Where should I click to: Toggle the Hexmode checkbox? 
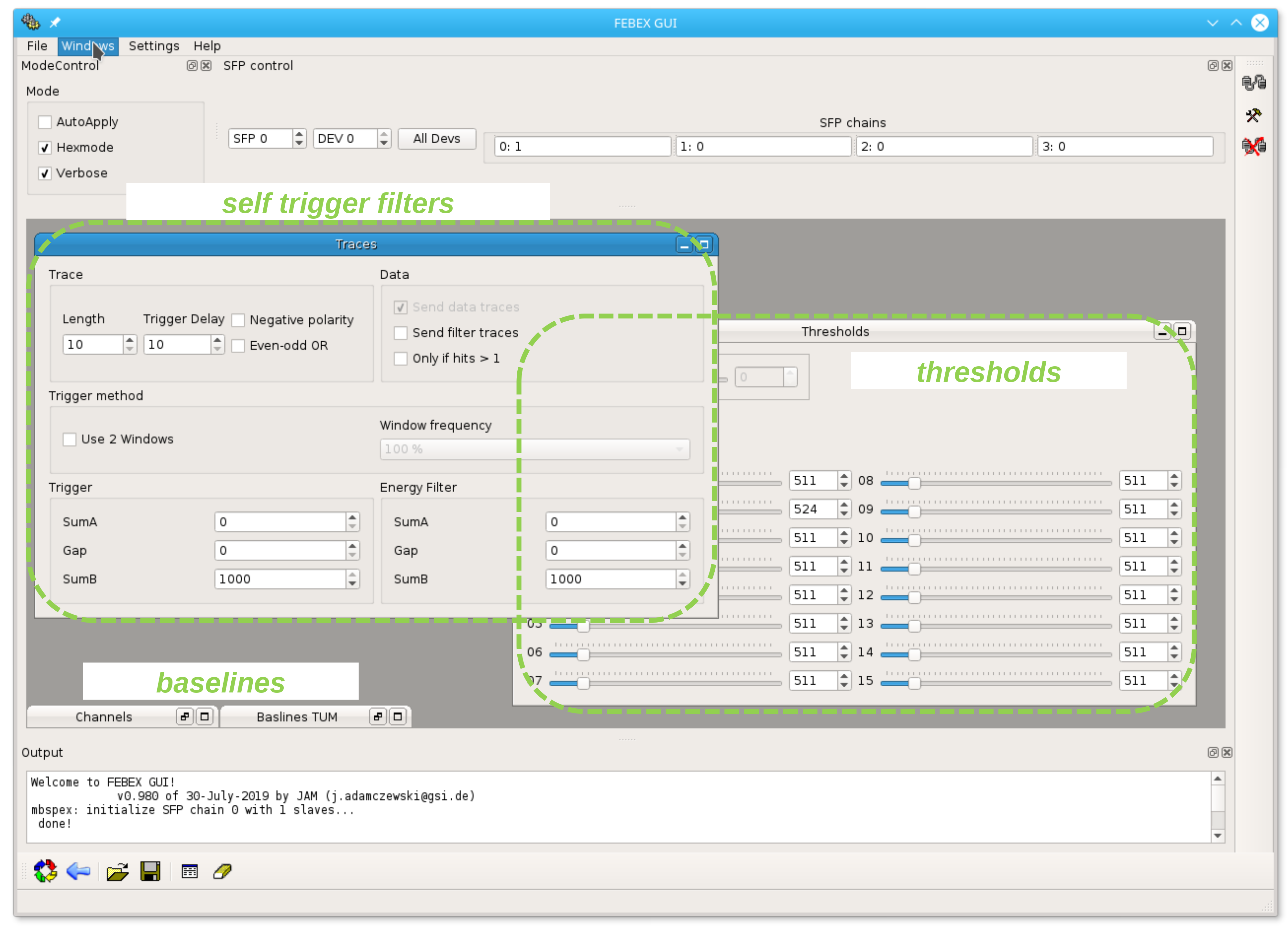(45, 148)
